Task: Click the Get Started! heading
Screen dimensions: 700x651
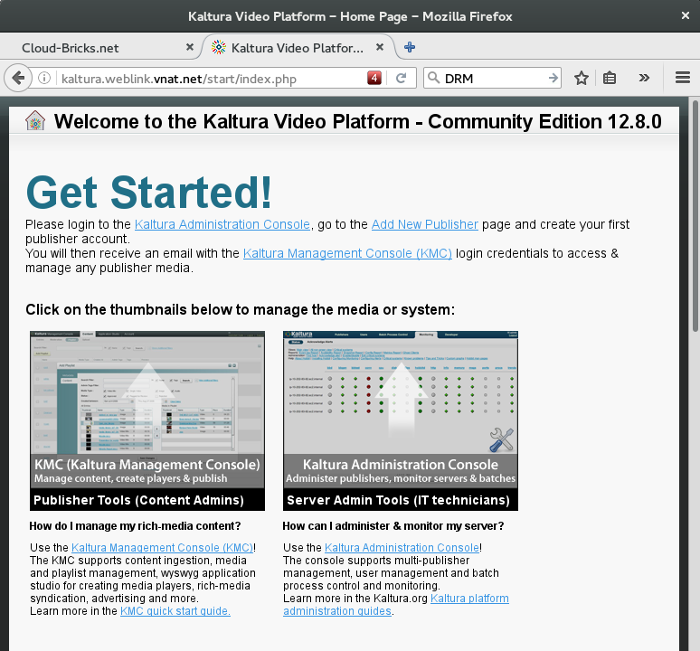Action: point(149,192)
